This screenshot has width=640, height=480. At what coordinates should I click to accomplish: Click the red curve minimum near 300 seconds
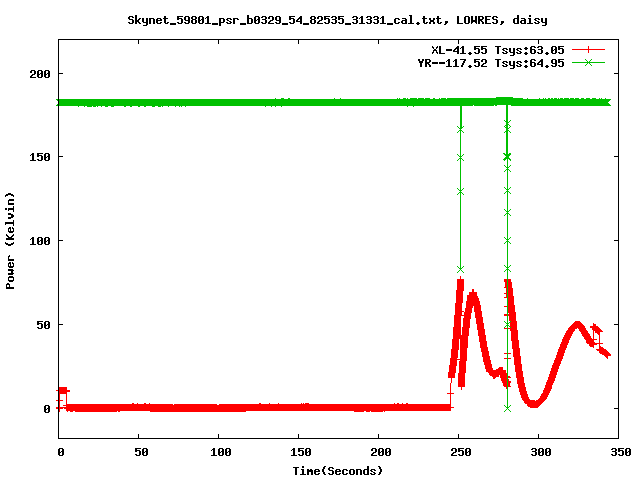(x=533, y=404)
